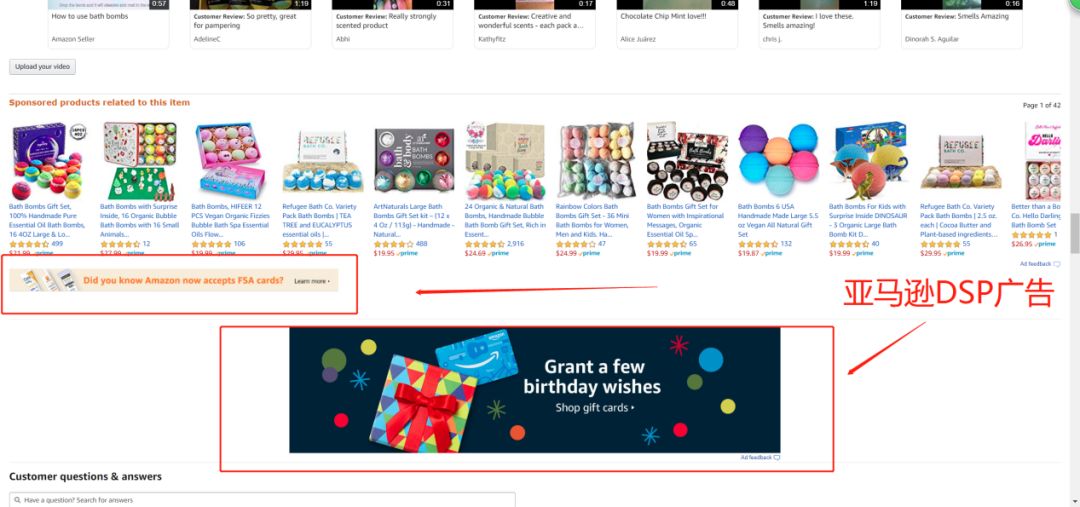Viewport: 1080px width, 507px height.
Task: Click the Ad feedback icon under sponsored products
Action: click(1057, 264)
